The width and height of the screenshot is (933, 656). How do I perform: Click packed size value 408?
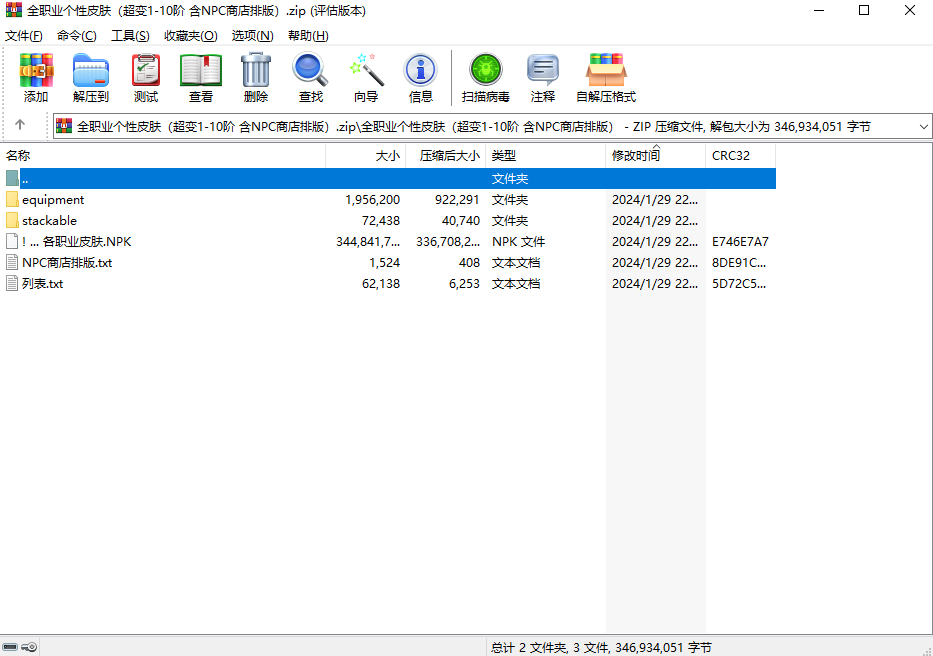[469, 263]
